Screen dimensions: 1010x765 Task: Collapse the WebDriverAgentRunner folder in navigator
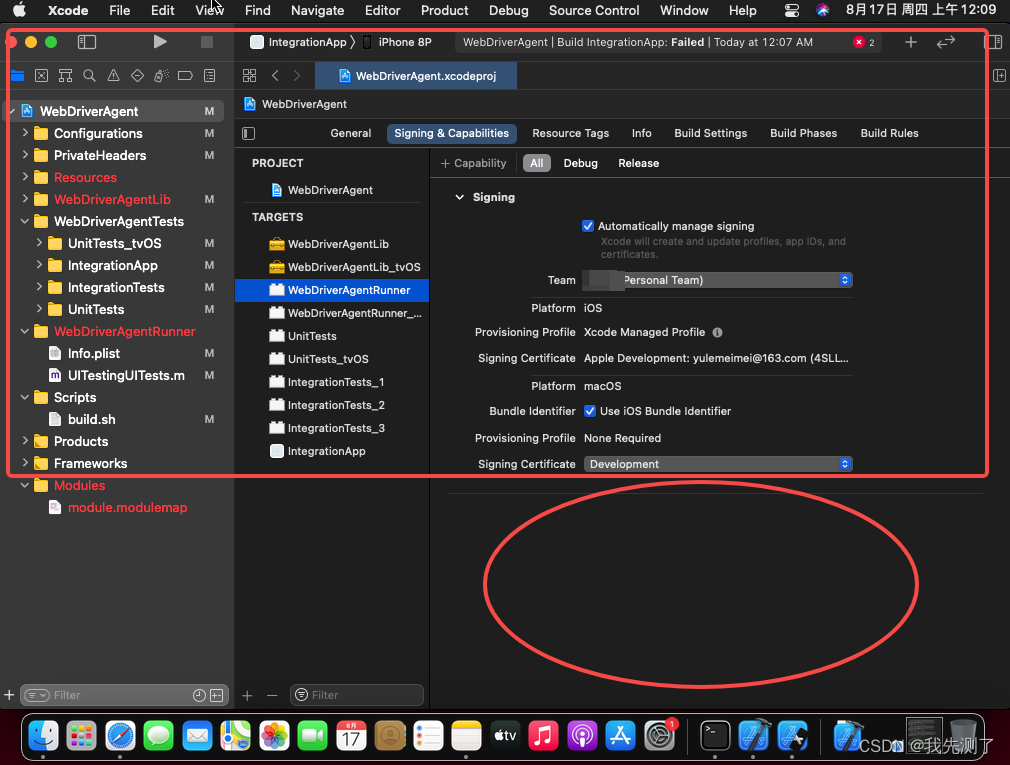[x=24, y=331]
